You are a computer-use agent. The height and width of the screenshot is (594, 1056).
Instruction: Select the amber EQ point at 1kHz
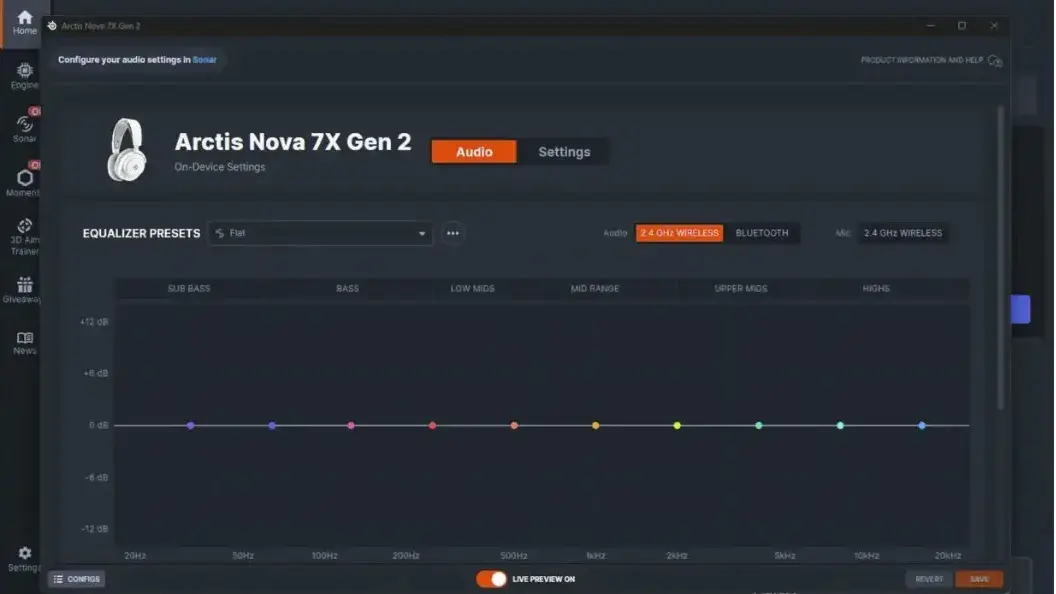tap(595, 426)
